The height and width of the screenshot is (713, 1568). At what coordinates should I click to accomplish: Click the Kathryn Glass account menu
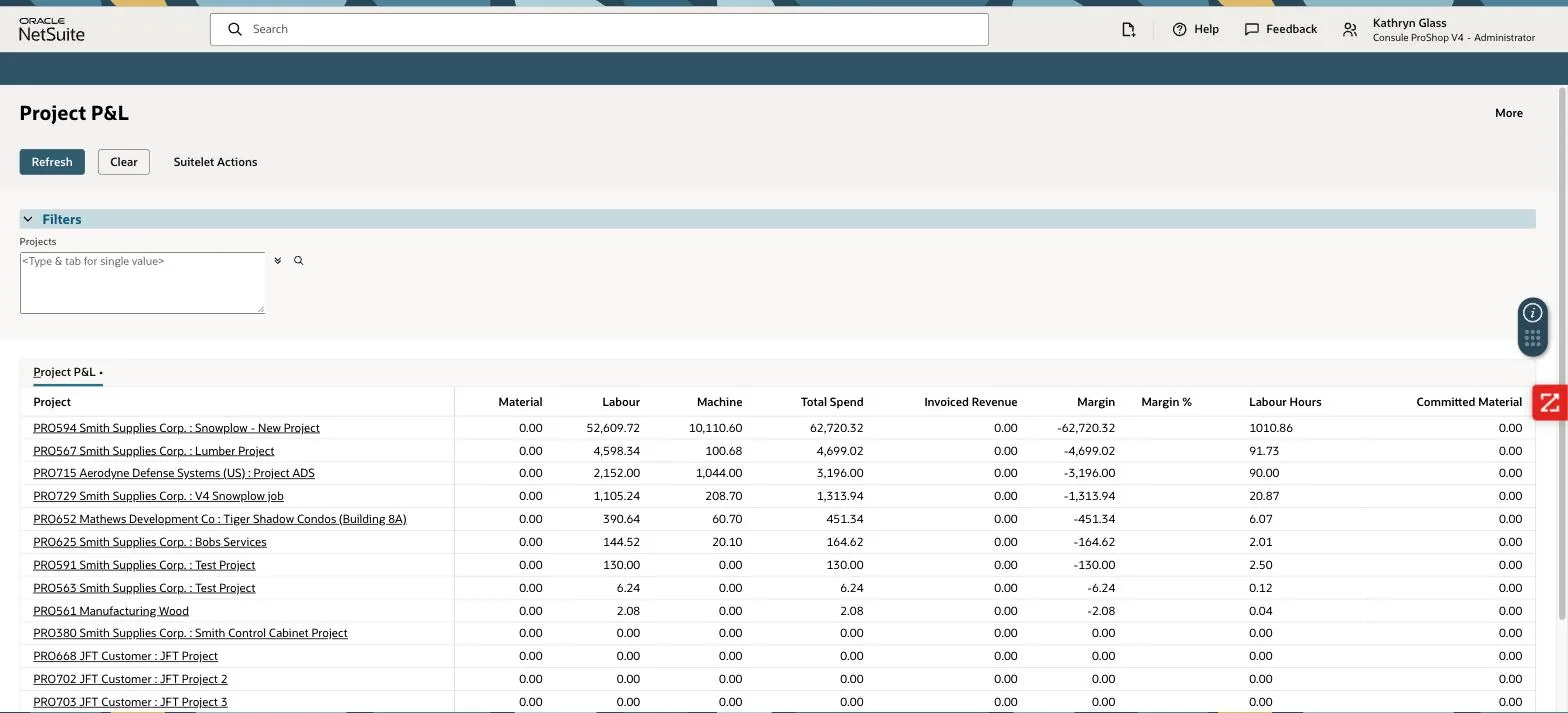click(x=1453, y=30)
